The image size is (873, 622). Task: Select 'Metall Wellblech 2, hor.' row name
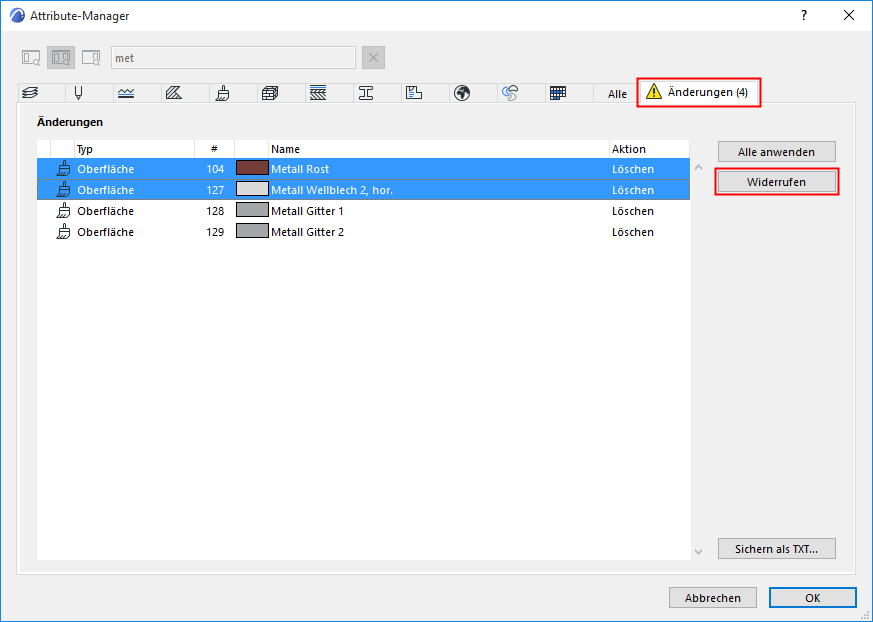click(332, 190)
